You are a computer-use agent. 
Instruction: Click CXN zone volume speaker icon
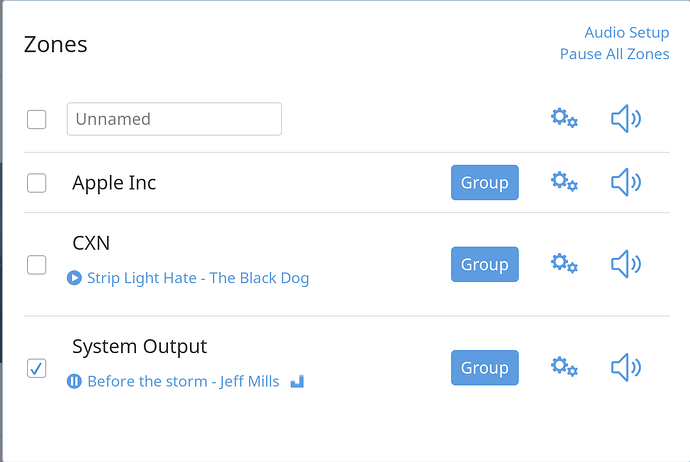click(626, 264)
